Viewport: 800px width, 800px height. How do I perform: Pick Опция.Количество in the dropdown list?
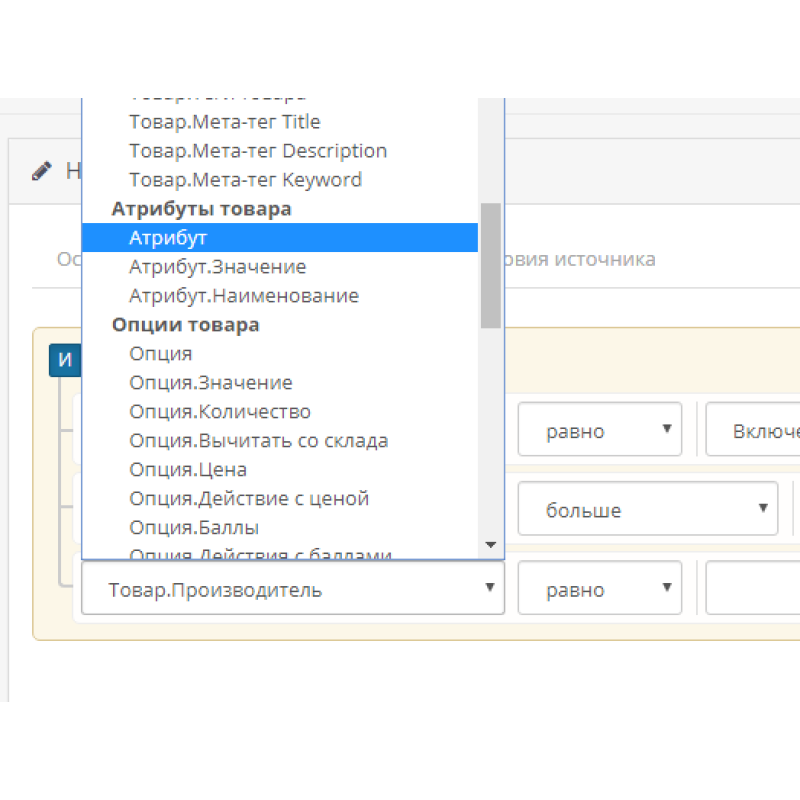tap(219, 412)
